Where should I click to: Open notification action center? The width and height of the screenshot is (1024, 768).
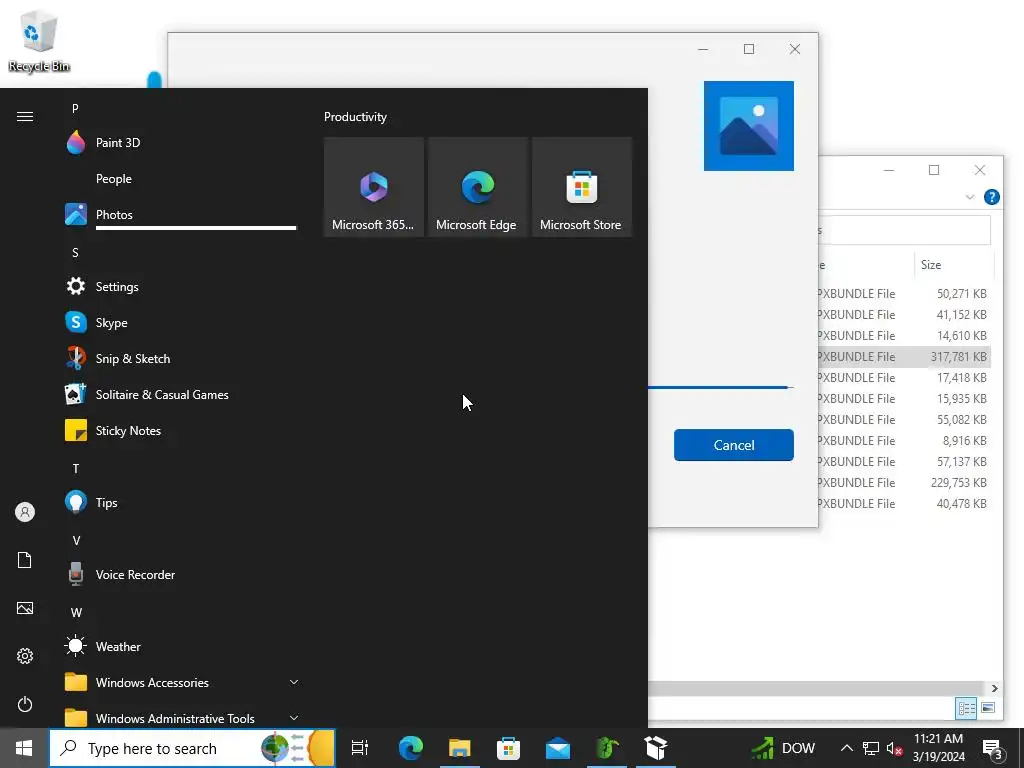point(992,748)
